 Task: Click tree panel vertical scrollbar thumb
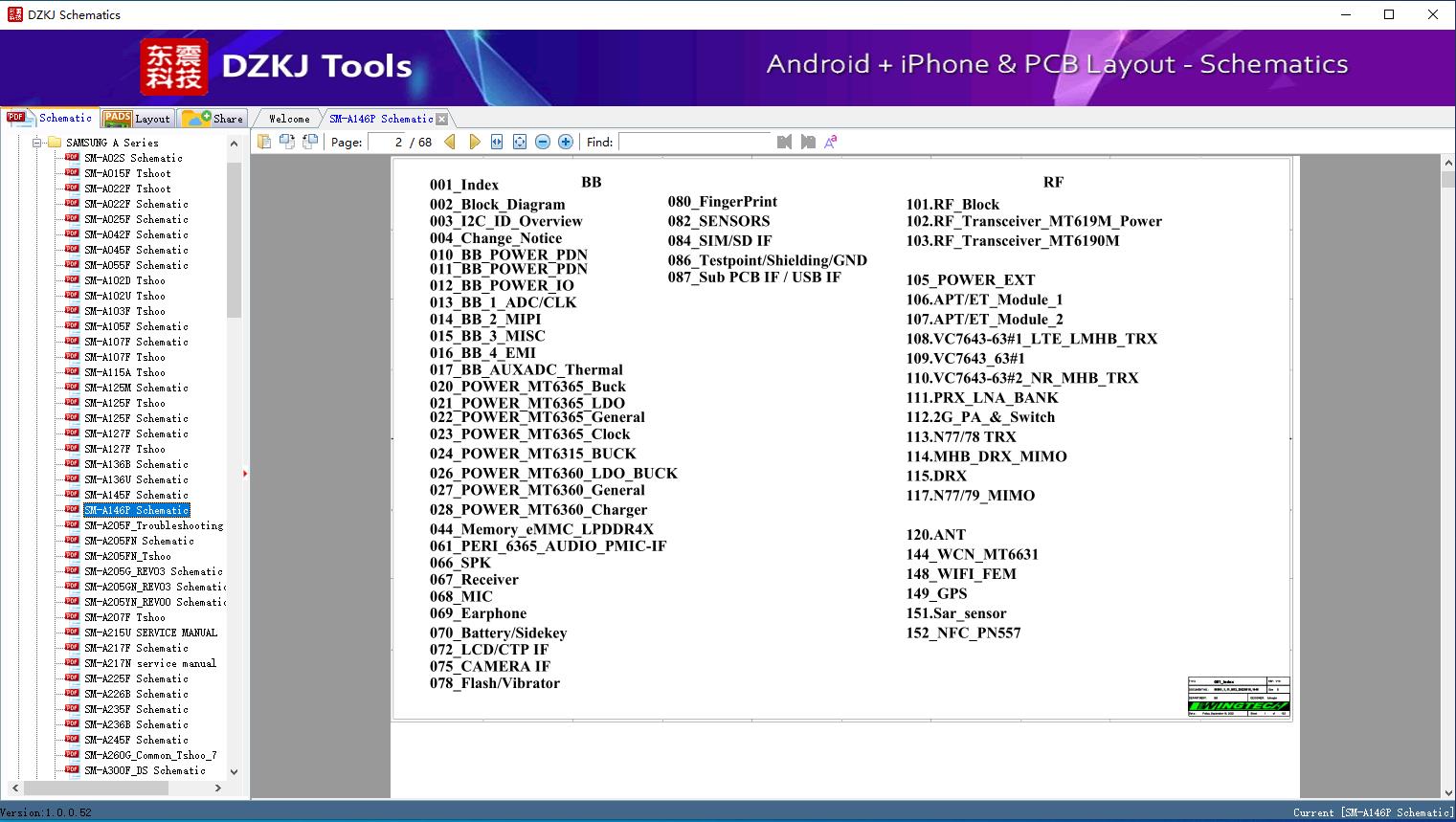pos(234,239)
